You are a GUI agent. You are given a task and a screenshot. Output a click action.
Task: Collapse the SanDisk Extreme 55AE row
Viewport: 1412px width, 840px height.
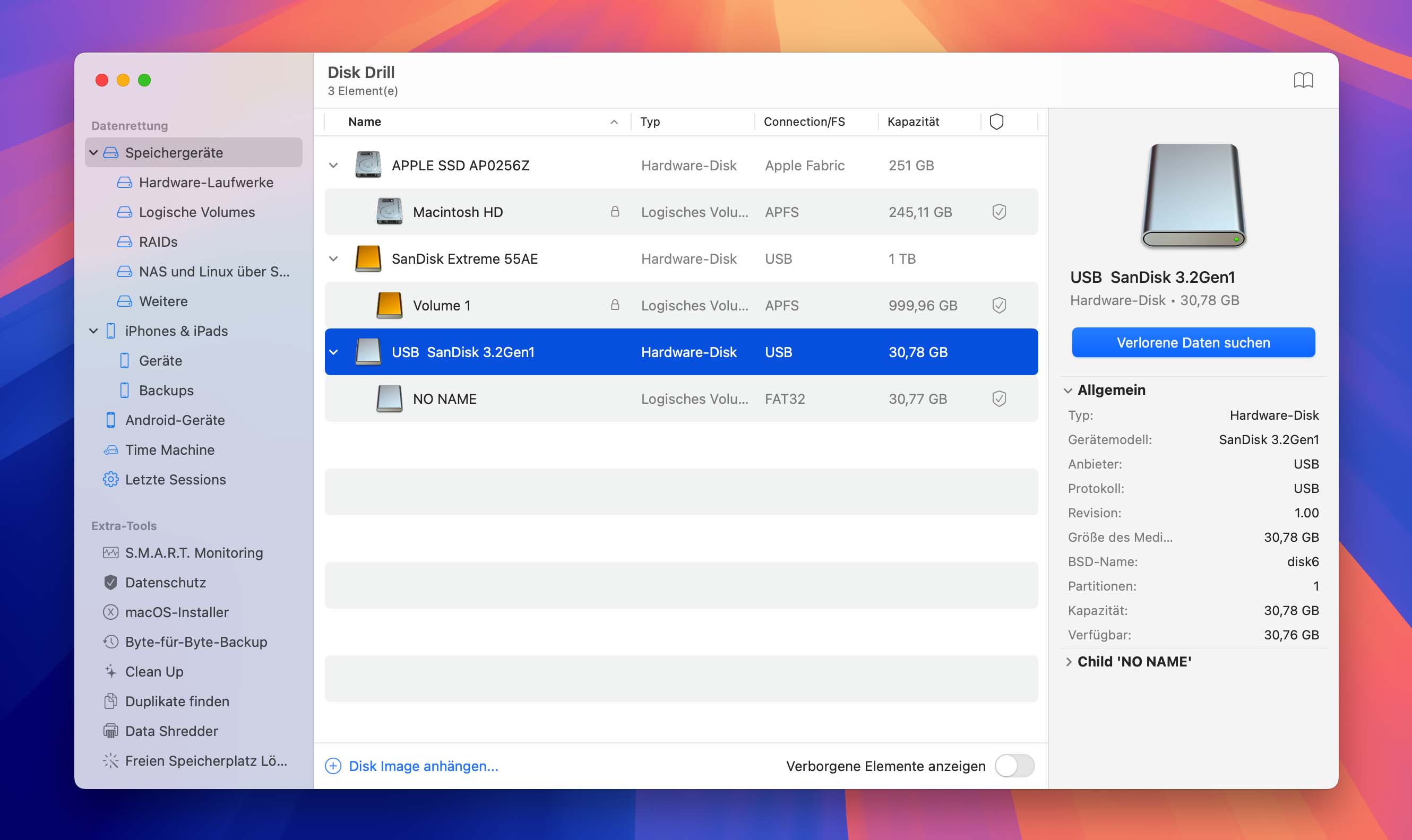pos(333,258)
